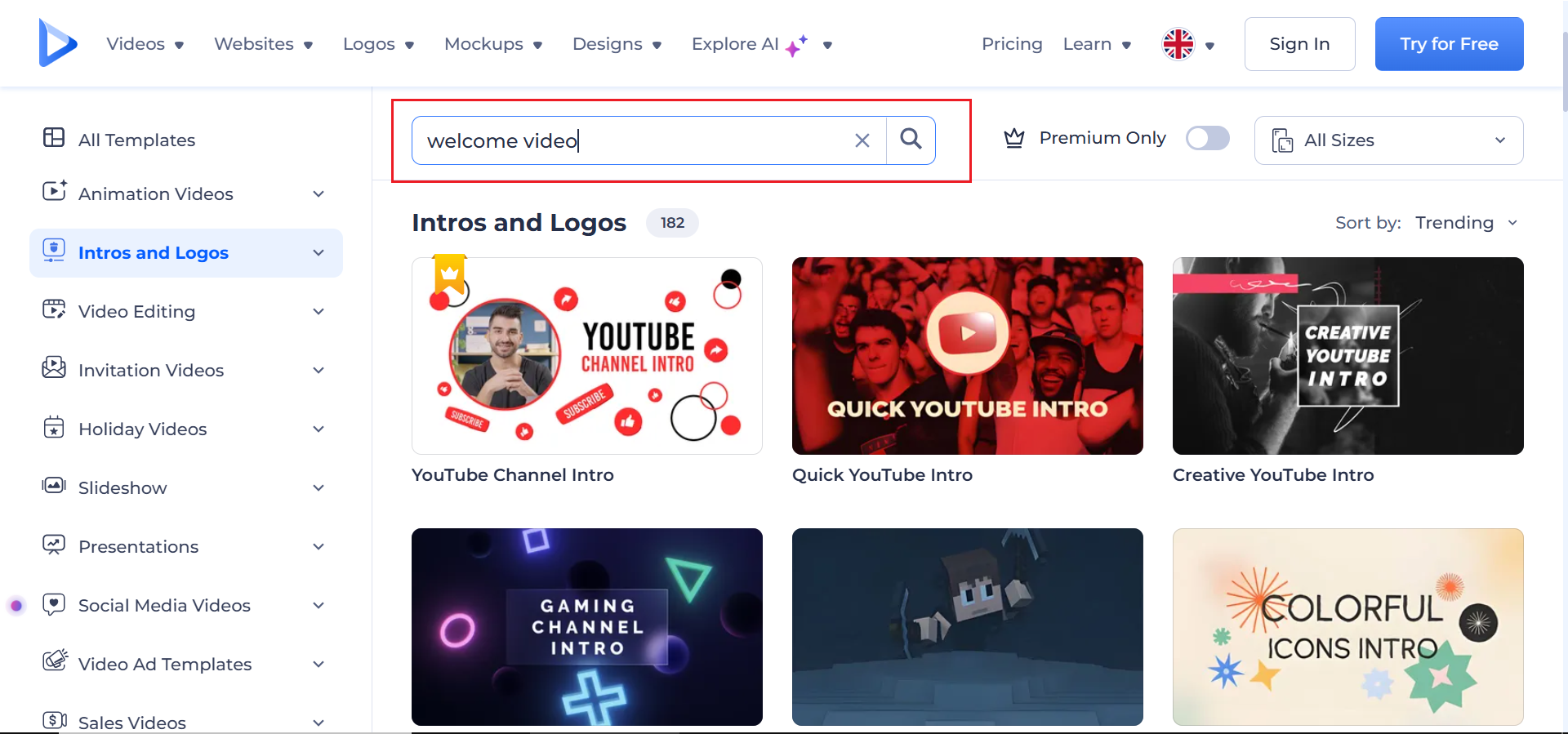Toggle the Premium Only switch

[x=1208, y=138]
